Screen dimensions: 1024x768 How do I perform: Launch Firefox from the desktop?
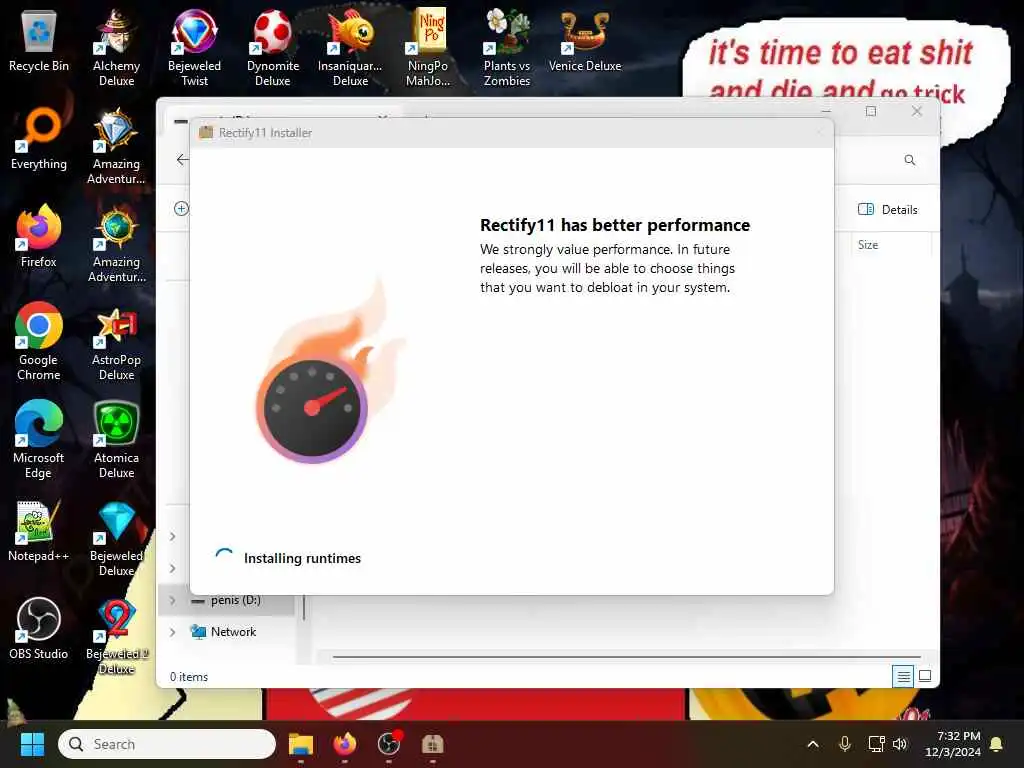click(39, 237)
